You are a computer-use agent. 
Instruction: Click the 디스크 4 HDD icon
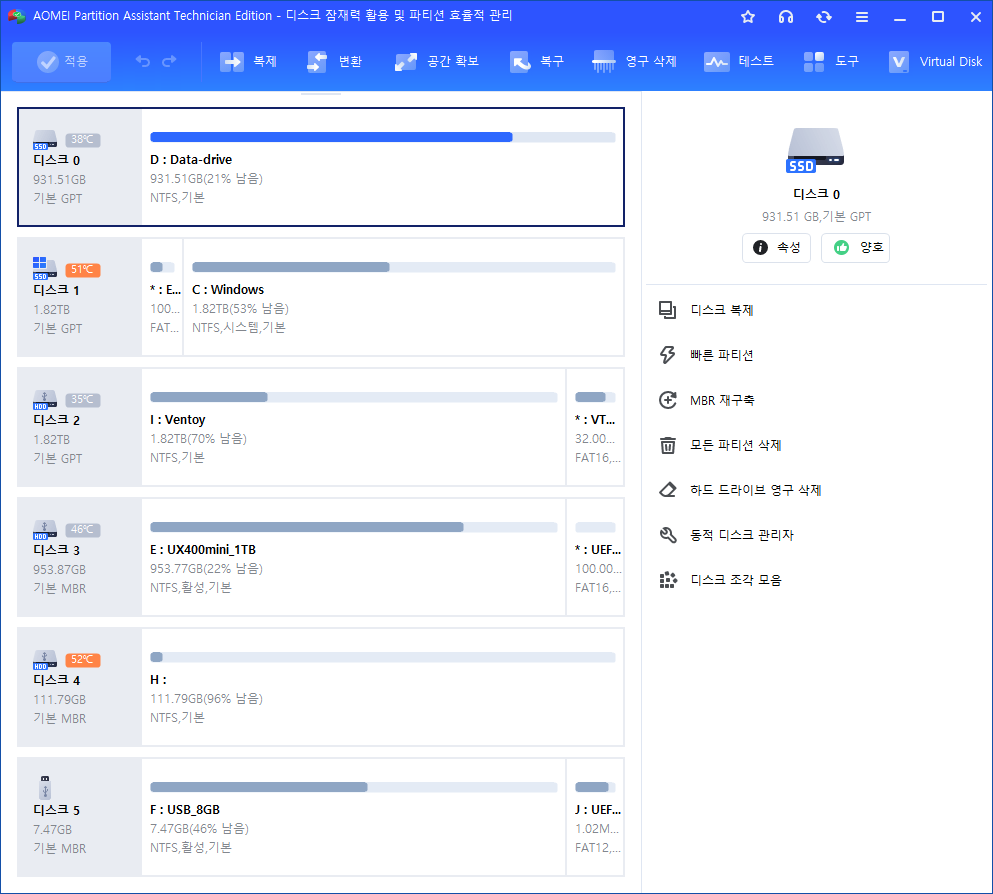(x=45, y=660)
